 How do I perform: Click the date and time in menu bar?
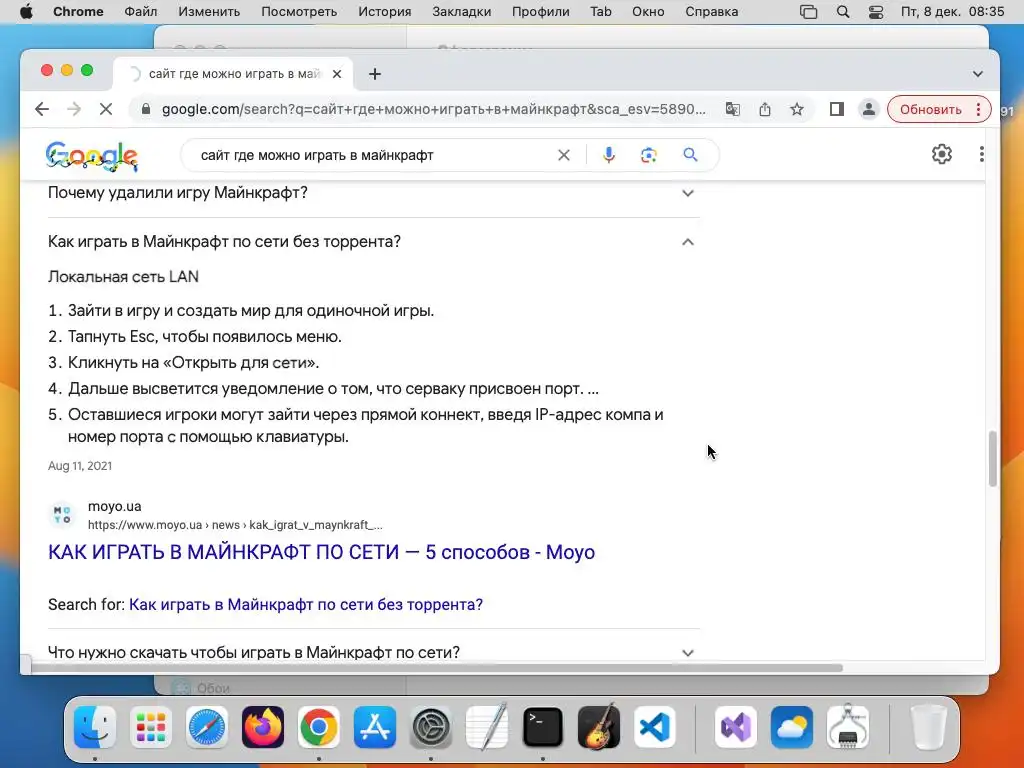(x=952, y=12)
